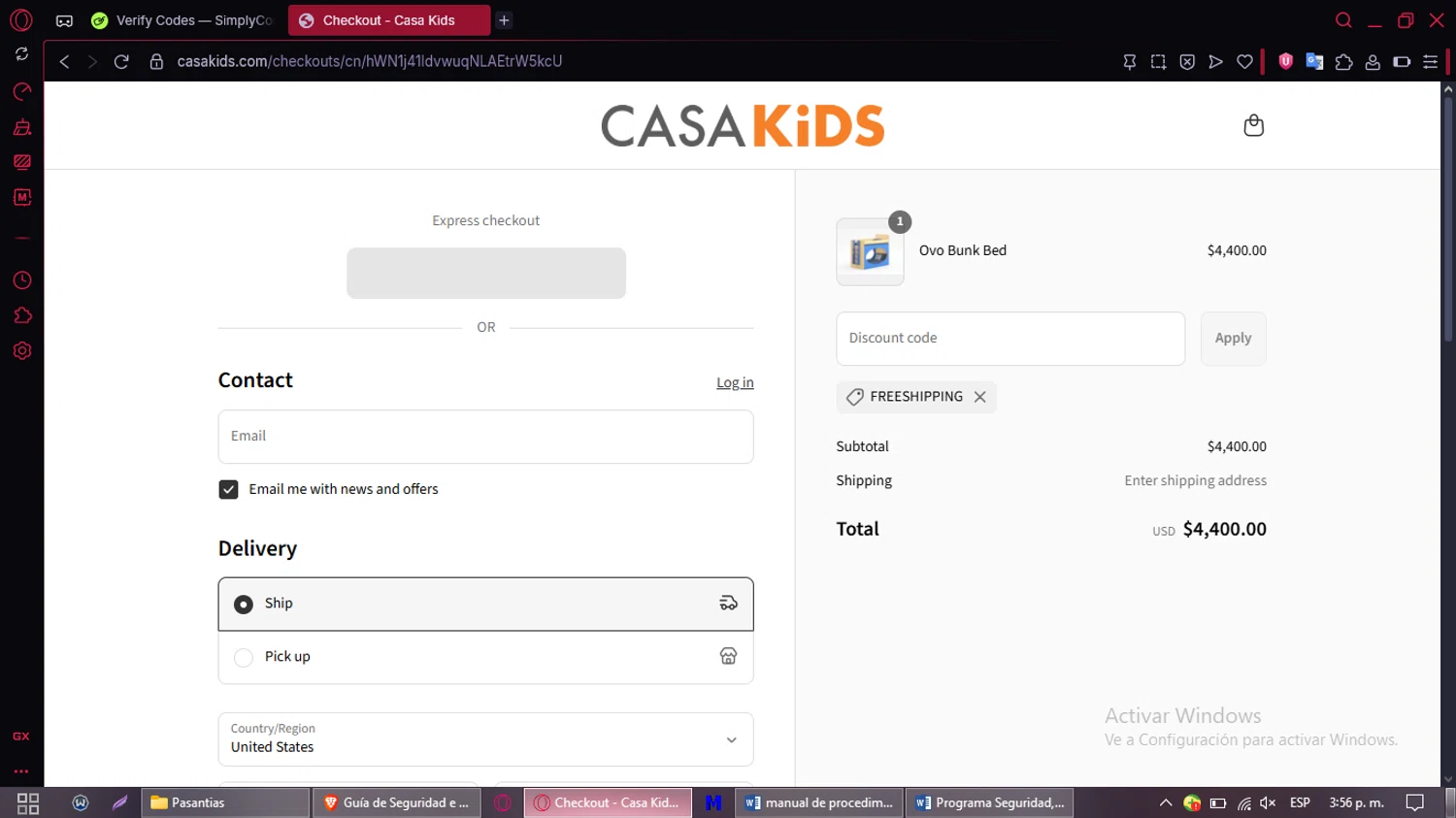Switch to Verify Codes SimplyCodes tab
Image resolution: width=1456 pixels, height=818 pixels.
(x=182, y=20)
